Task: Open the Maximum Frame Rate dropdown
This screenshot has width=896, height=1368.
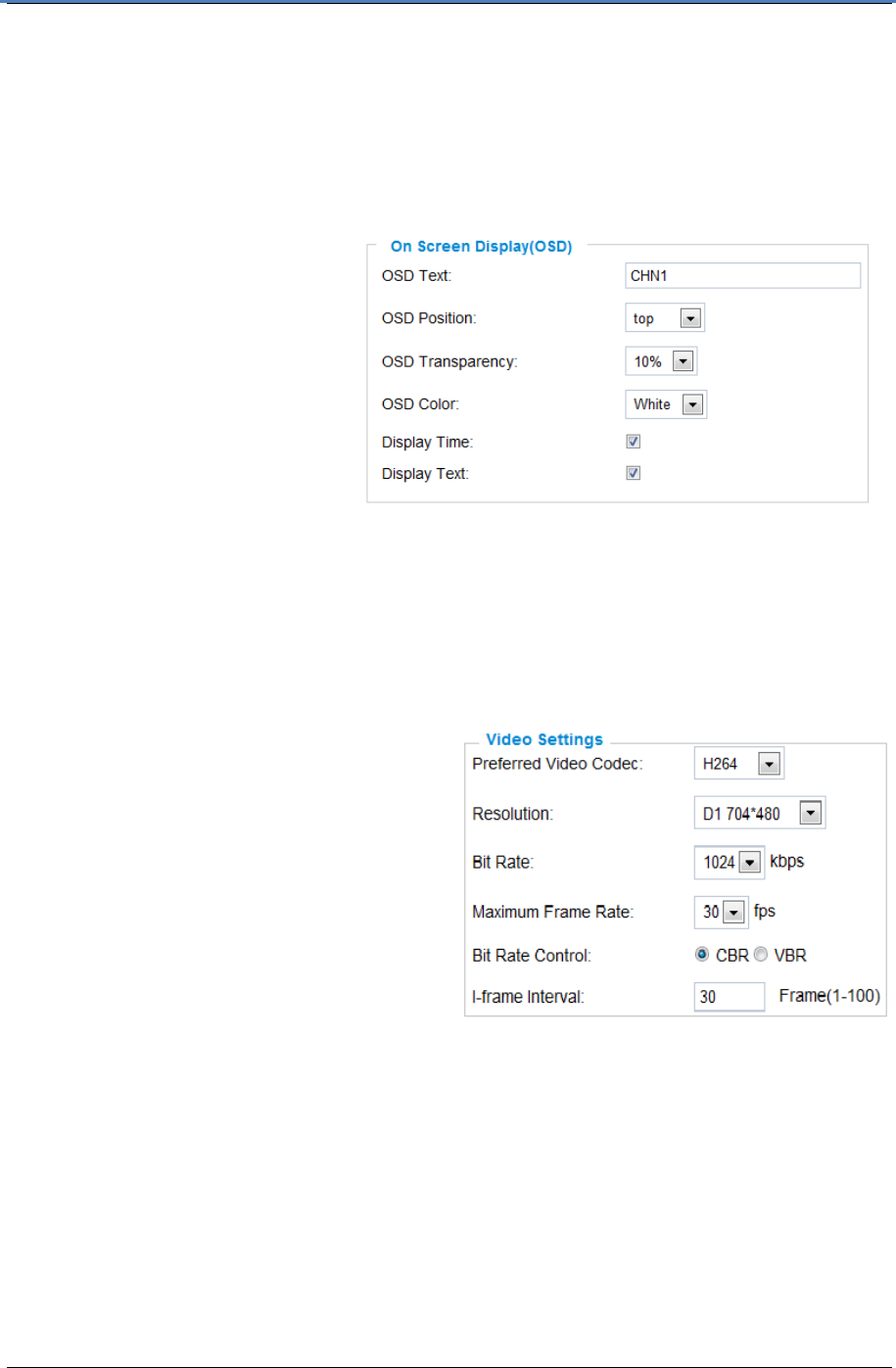Action: (x=722, y=912)
